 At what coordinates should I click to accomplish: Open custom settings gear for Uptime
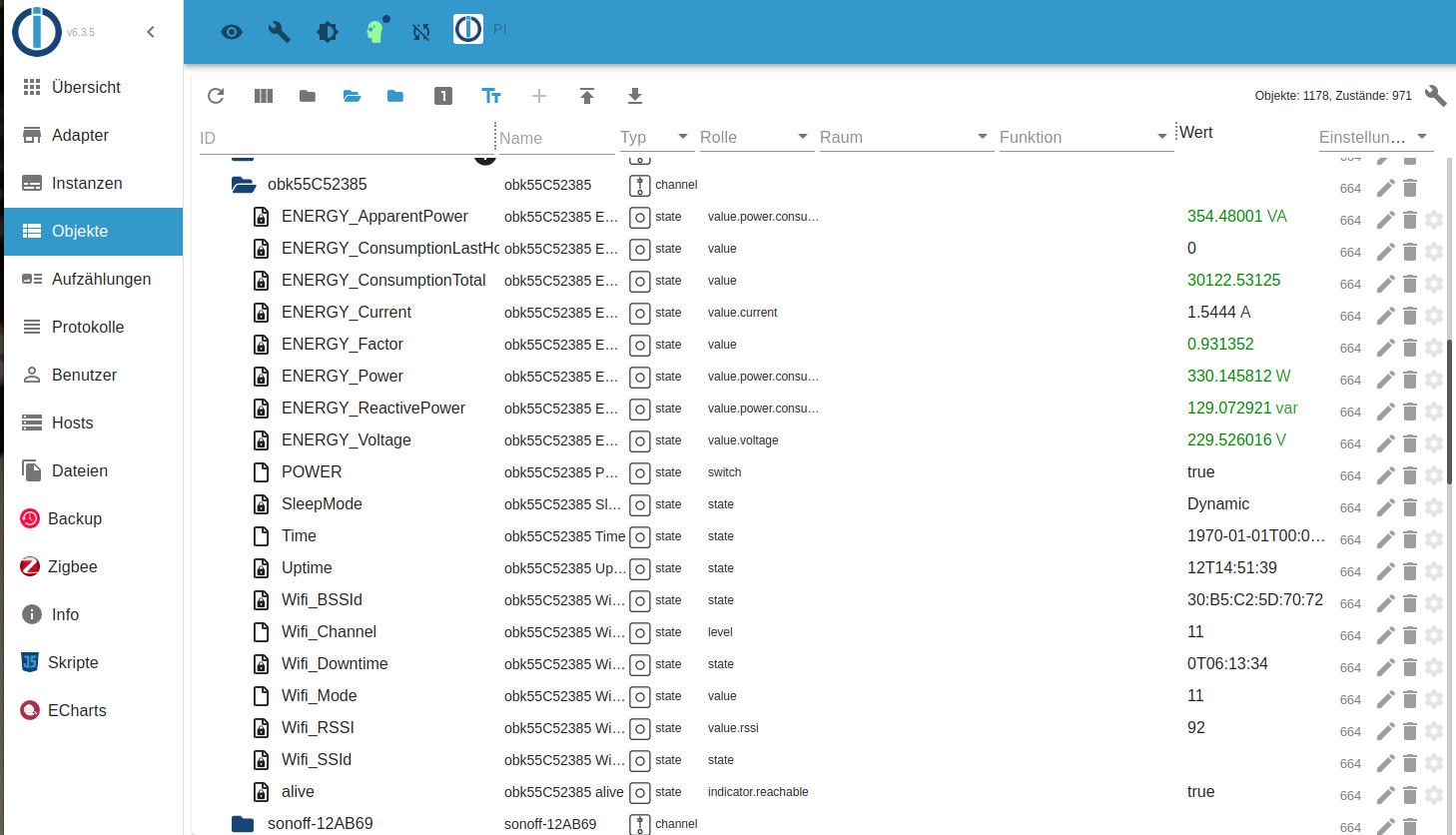1434,571
